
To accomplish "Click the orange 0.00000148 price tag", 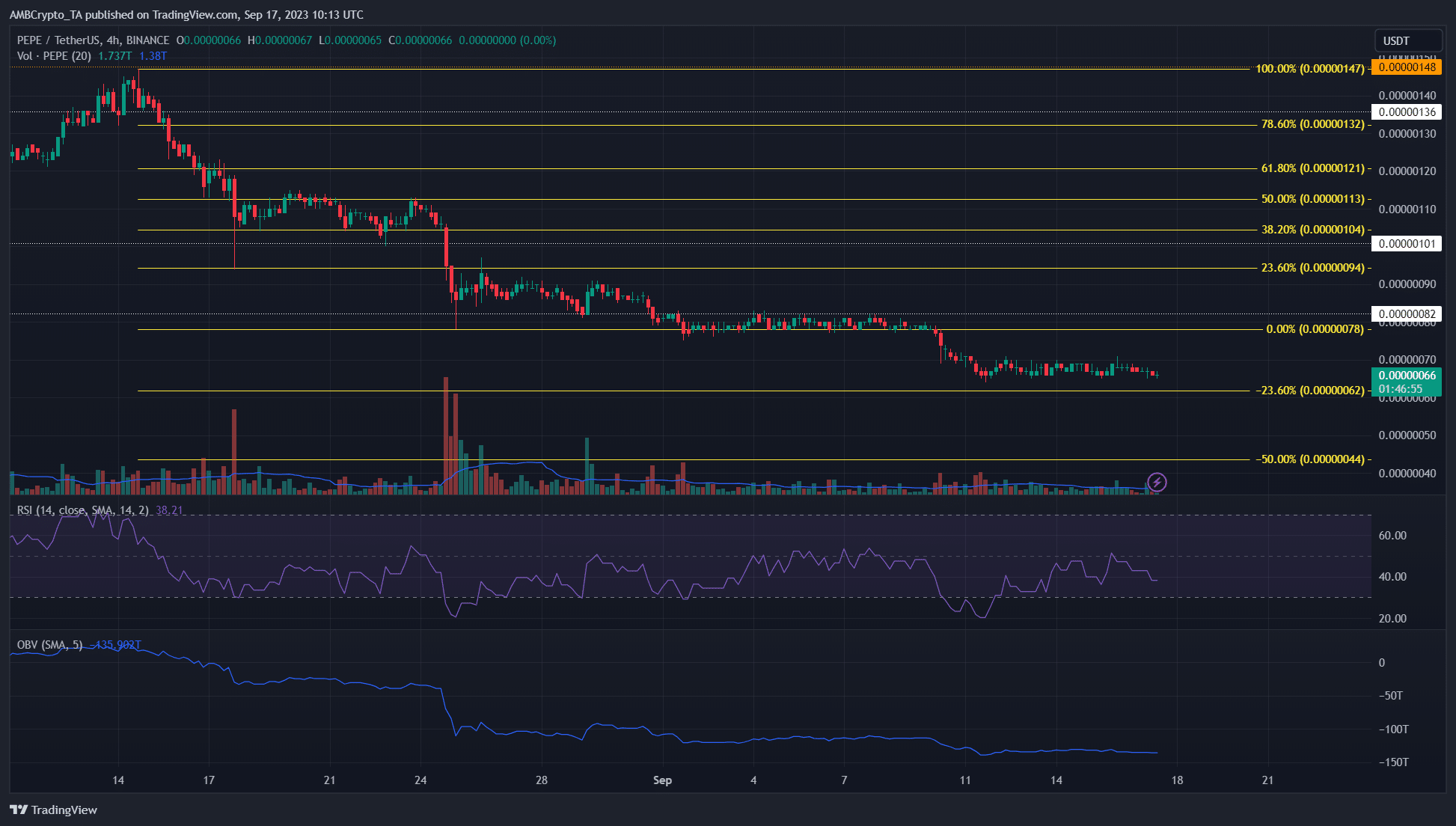I will point(1407,67).
